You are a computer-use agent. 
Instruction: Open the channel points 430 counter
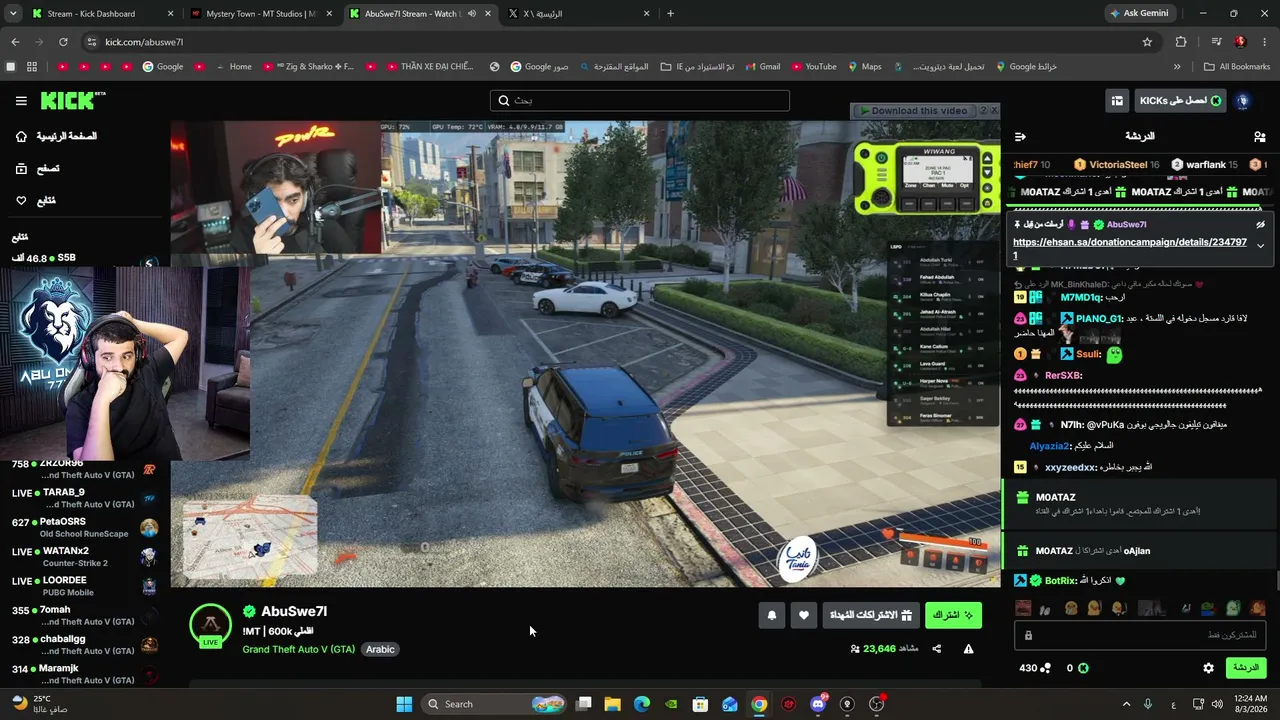pos(1035,668)
